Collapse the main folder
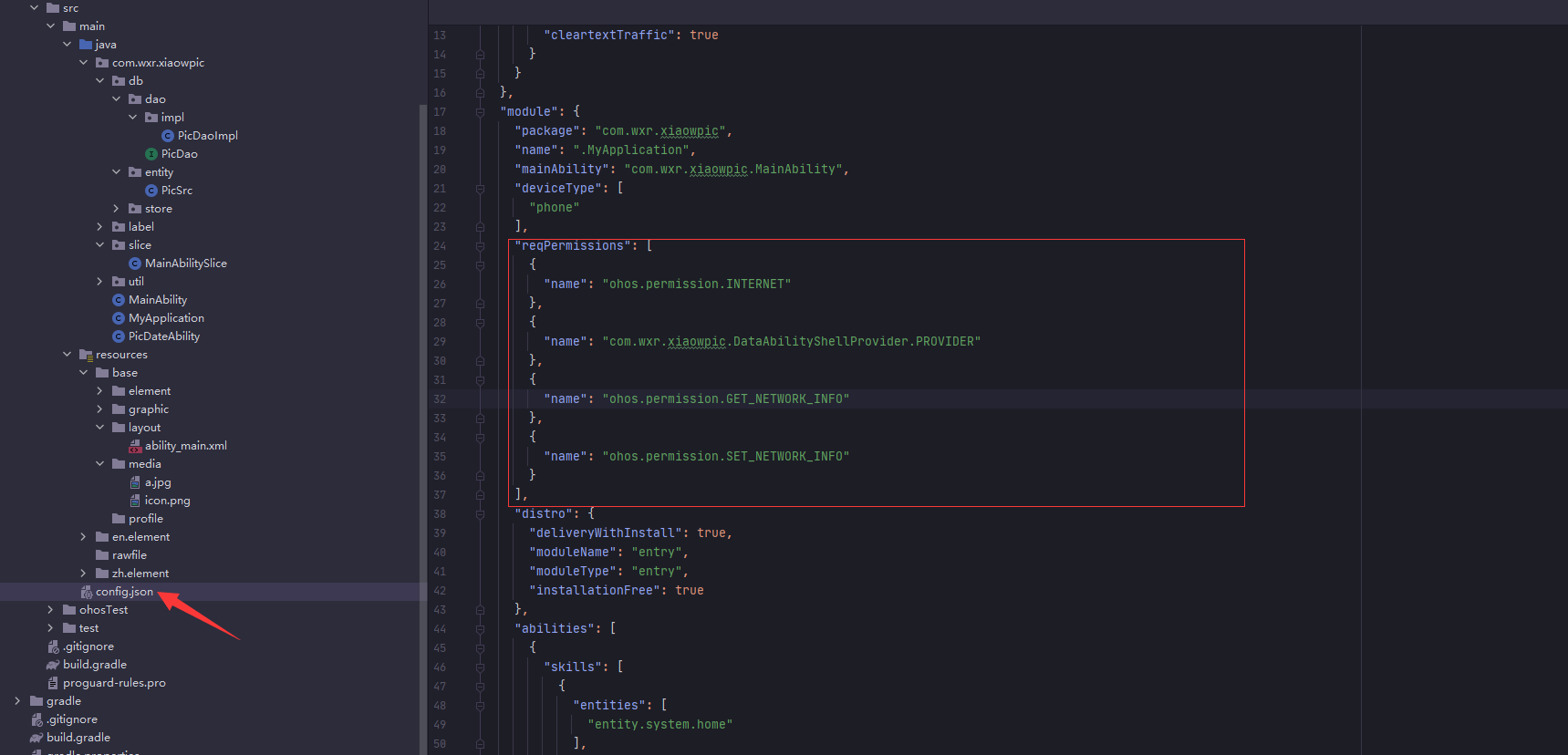The width and height of the screenshot is (1568, 755). point(50,26)
